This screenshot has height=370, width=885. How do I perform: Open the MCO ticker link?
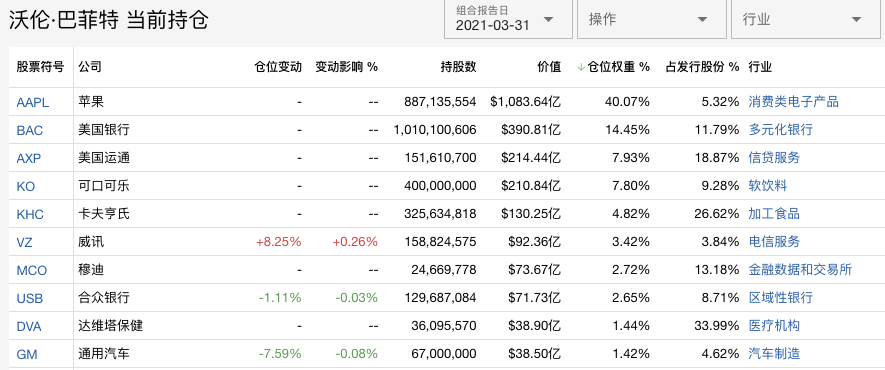pyautogui.click(x=32, y=271)
